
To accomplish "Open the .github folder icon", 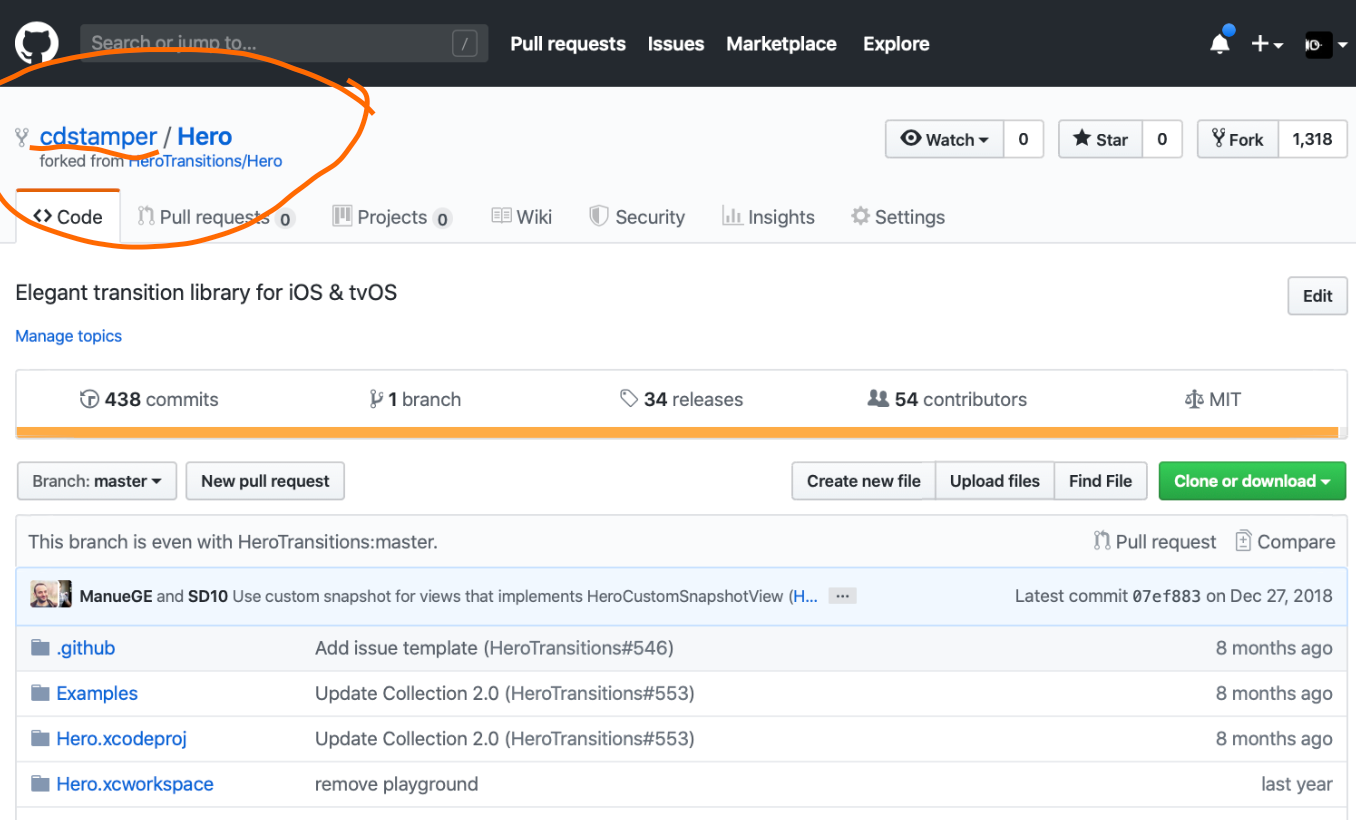I will (42, 648).
